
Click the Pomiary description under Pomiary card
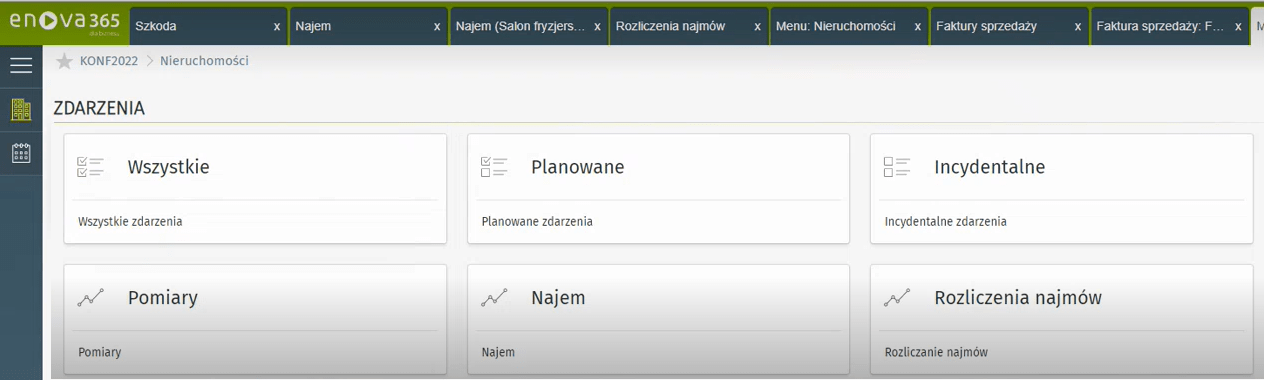[99, 352]
